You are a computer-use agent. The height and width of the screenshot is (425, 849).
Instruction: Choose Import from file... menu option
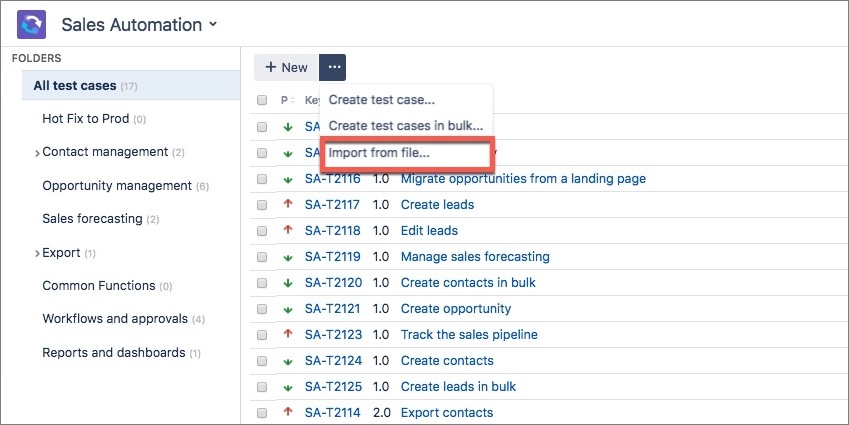point(379,153)
